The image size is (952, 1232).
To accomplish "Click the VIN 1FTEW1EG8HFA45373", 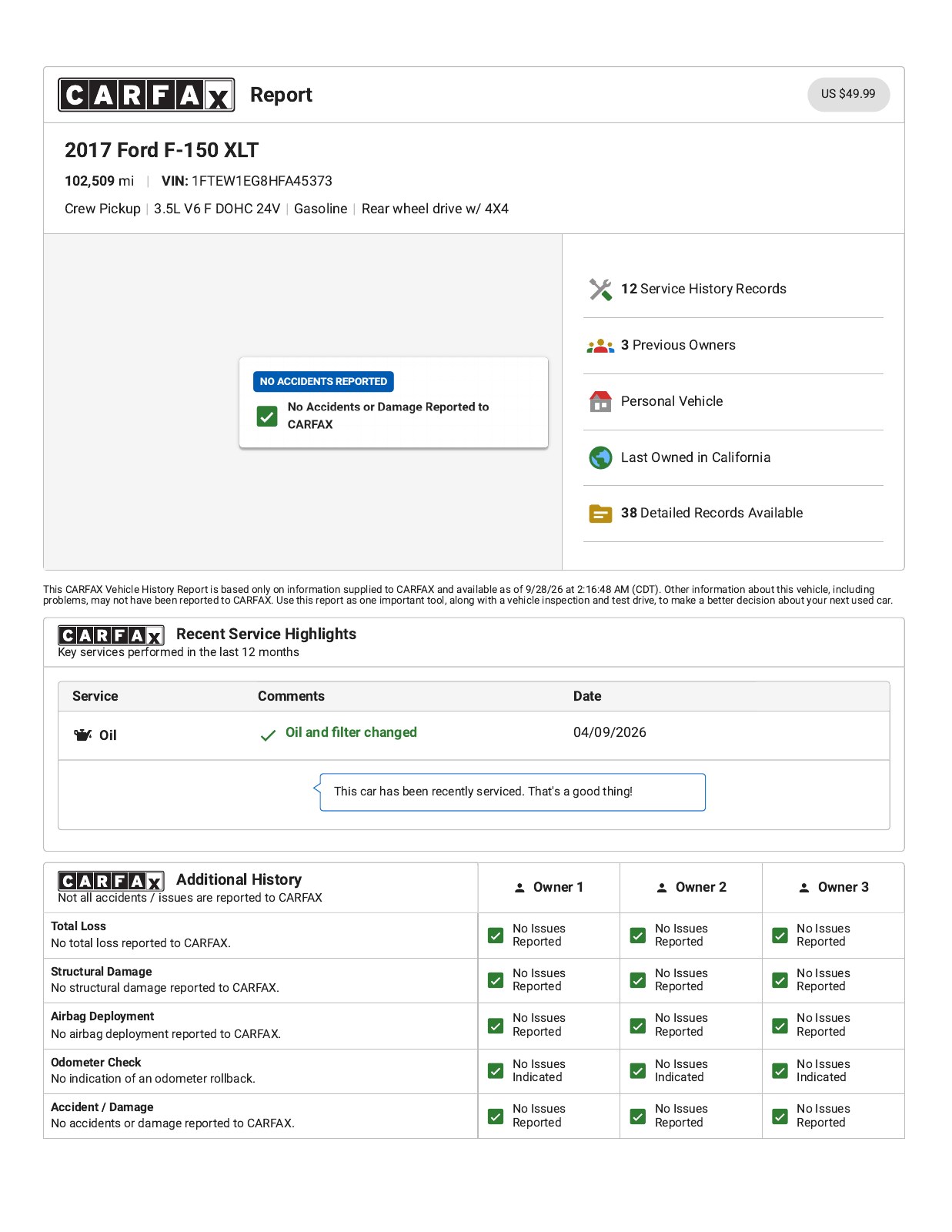I will [247, 181].
